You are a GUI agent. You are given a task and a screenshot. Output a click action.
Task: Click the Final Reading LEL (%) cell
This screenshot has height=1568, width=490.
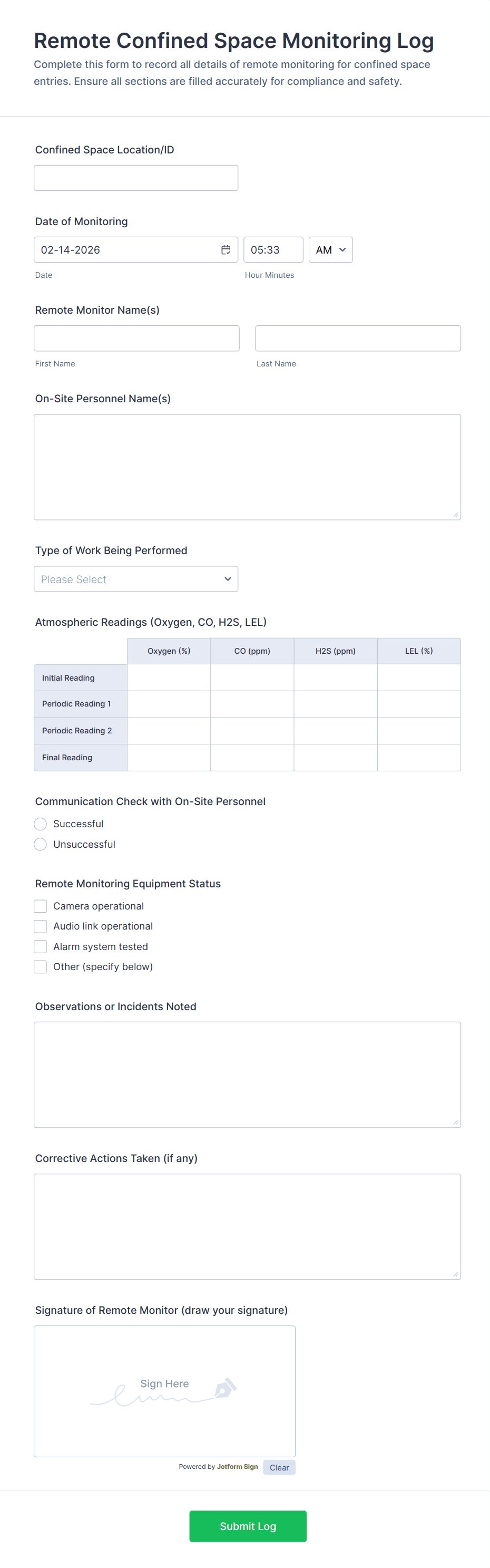point(418,757)
